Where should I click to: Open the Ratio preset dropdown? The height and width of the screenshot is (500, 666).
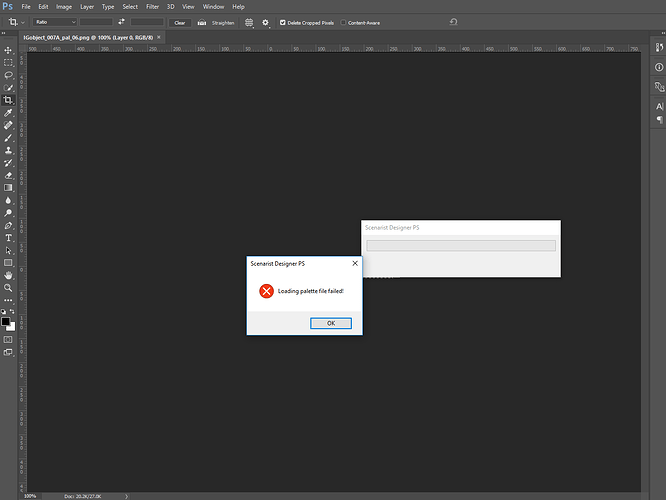(x=55, y=22)
